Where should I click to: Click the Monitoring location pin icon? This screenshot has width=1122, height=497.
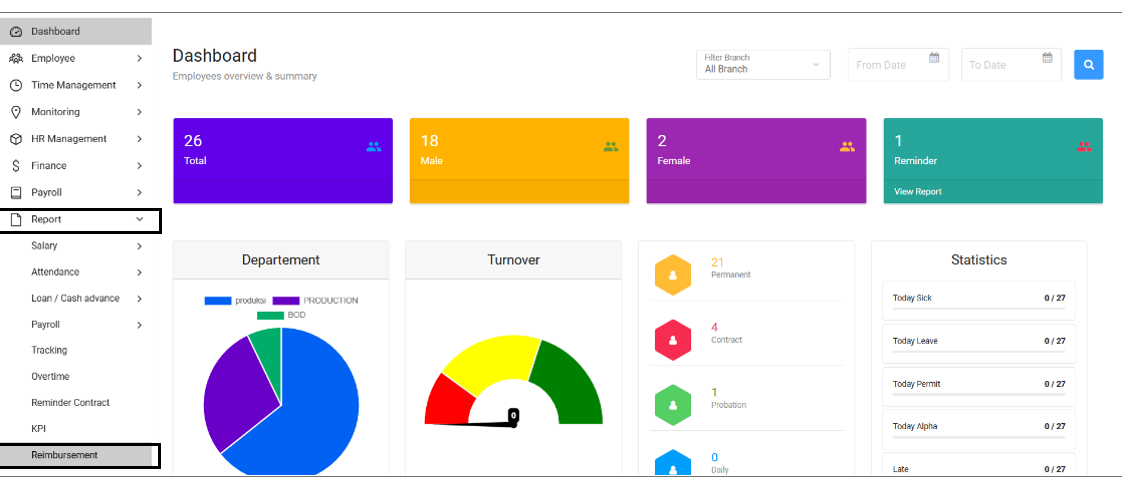point(16,112)
